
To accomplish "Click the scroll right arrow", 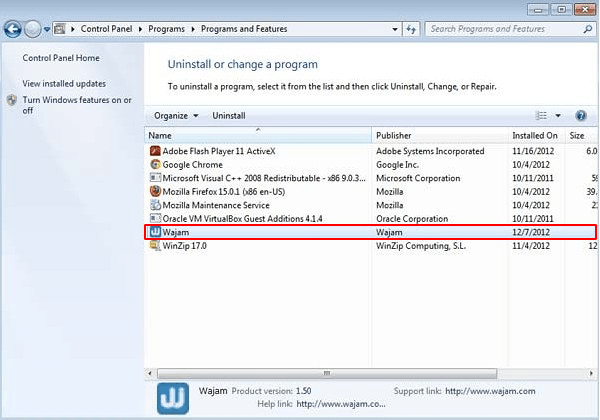I will tap(592, 373).
